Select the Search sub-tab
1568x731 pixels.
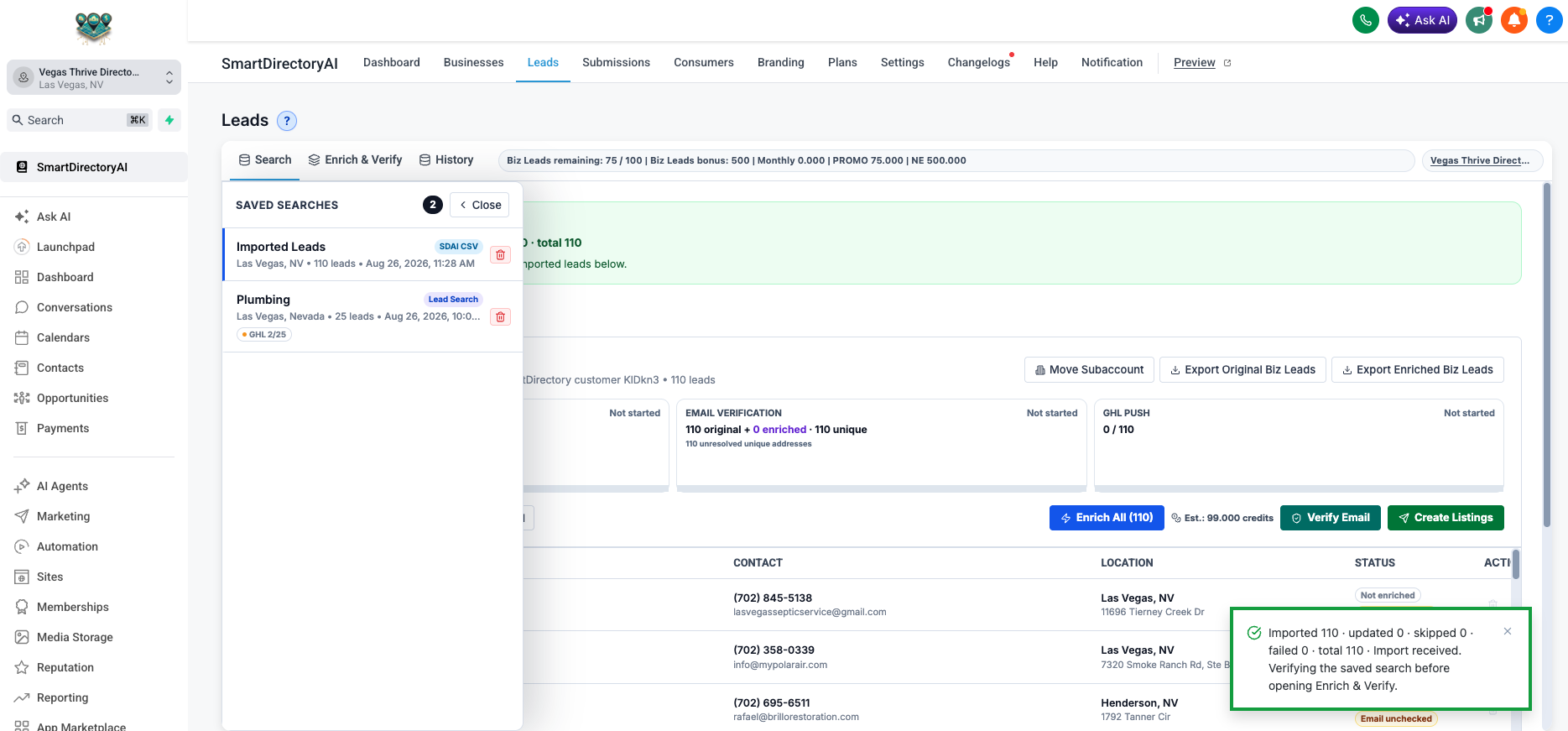[265, 159]
